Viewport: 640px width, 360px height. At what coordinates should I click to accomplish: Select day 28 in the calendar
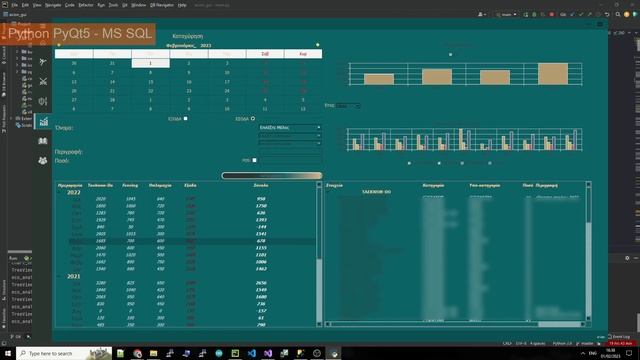click(112, 100)
